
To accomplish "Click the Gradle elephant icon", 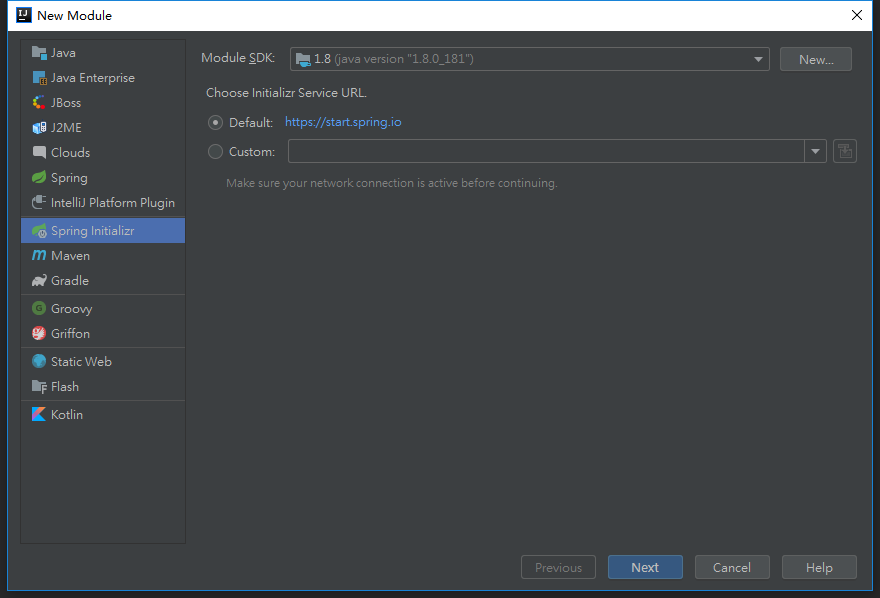I will (39, 280).
